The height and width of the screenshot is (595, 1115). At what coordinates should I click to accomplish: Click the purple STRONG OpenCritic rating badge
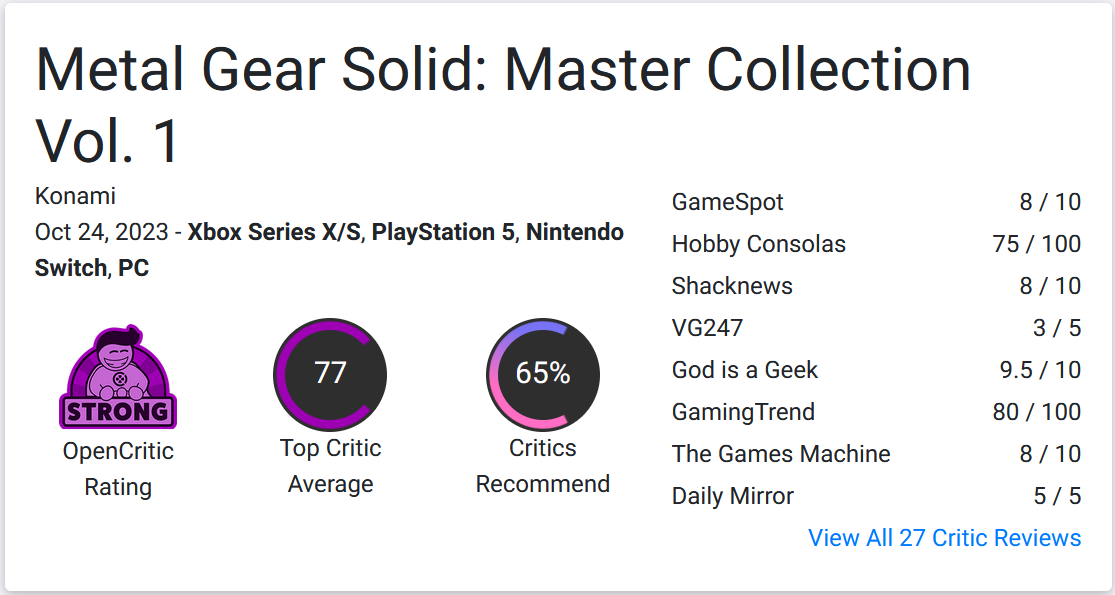pos(118,377)
